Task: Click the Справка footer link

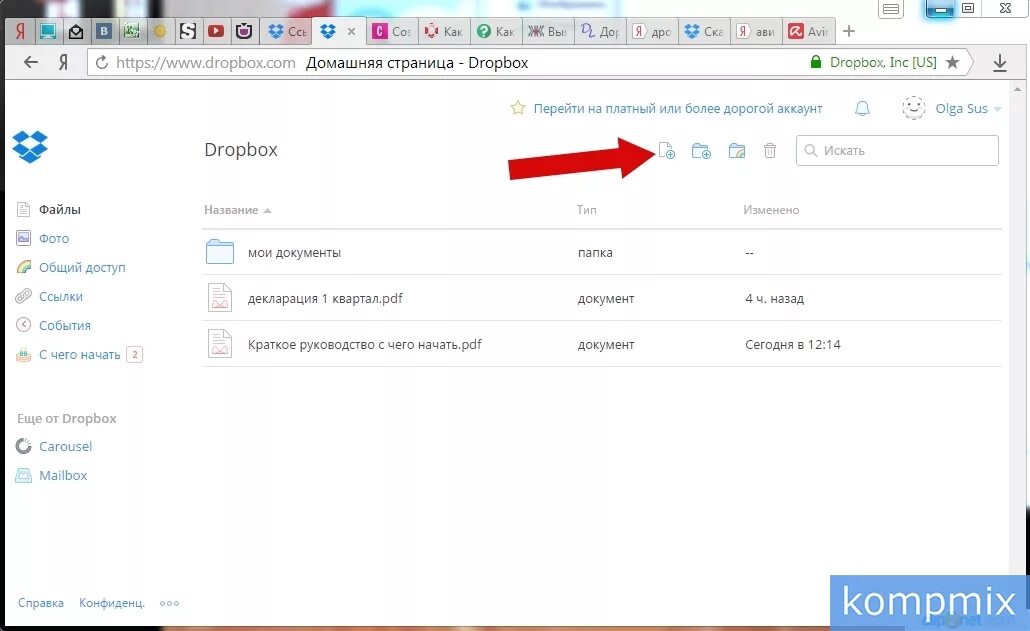Action: 41,603
